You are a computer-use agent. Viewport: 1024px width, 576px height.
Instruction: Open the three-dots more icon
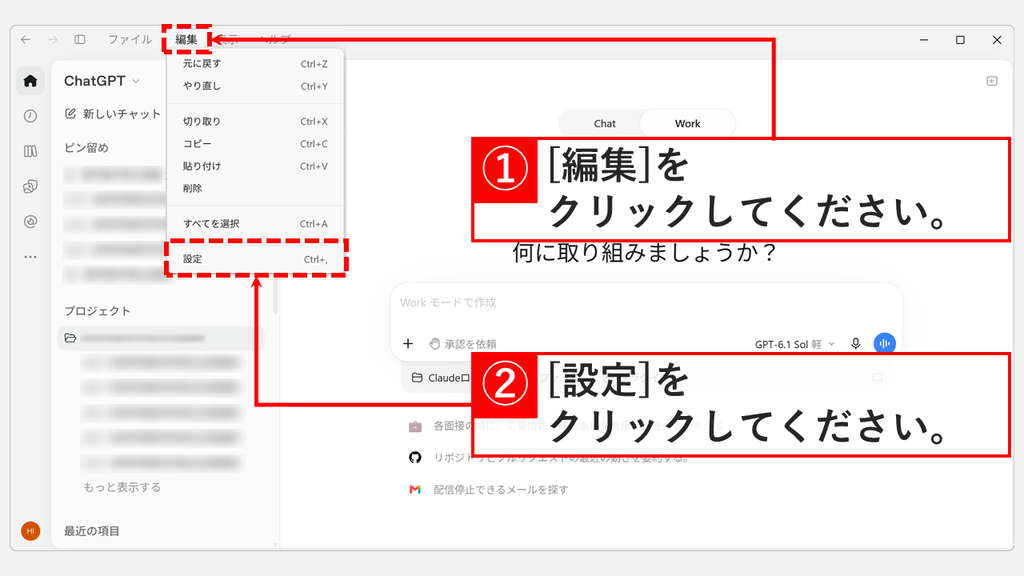[x=30, y=257]
